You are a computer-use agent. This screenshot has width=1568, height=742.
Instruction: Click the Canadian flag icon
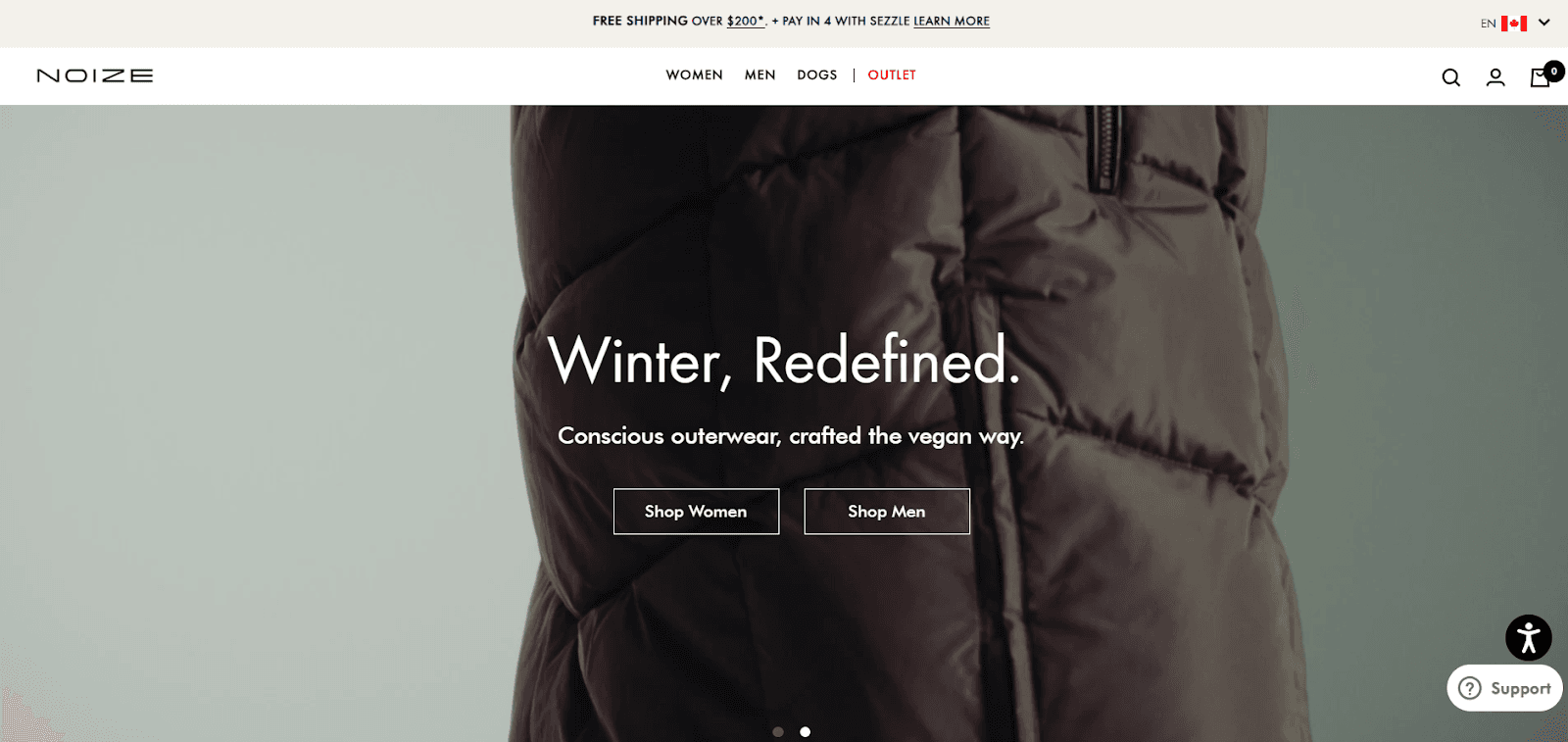click(x=1514, y=23)
